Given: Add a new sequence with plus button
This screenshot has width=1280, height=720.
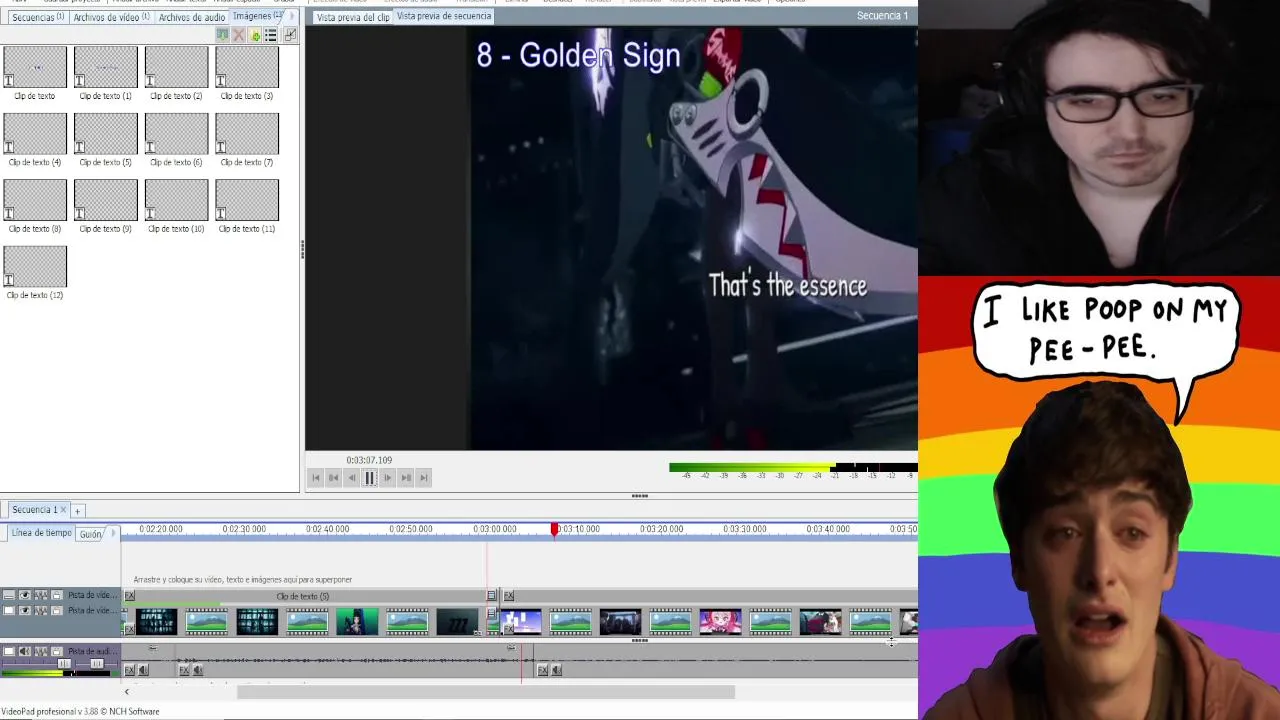Looking at the screenshot, I should pos(77,511).
